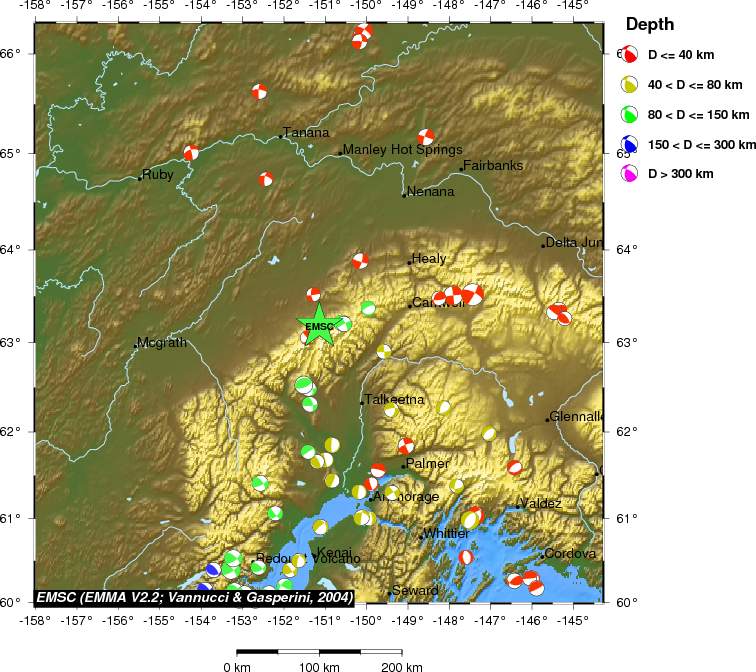The width and height of the screenshot is (756, 672).
Task: Select the red beachball above Manley Hot Springs
Action: click(x=426, y=137)
